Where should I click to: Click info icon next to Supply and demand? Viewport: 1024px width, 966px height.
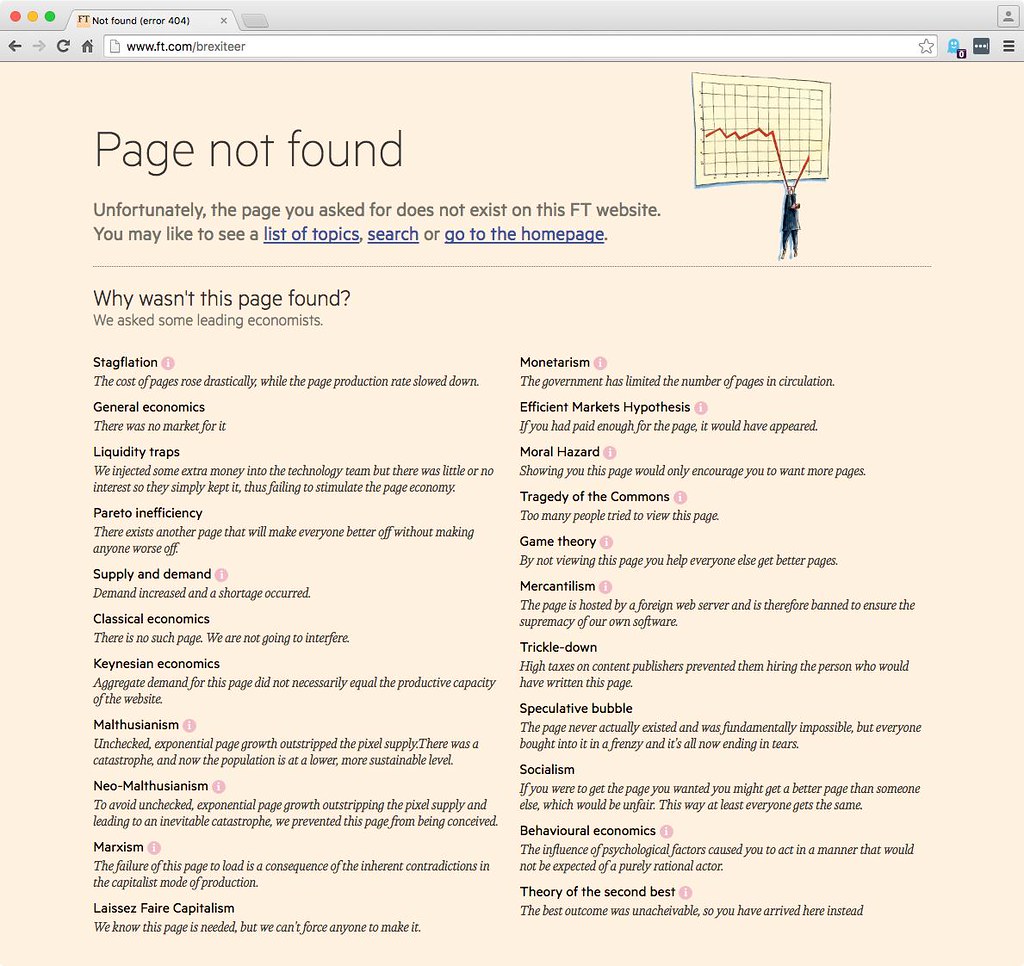point(221,575)
